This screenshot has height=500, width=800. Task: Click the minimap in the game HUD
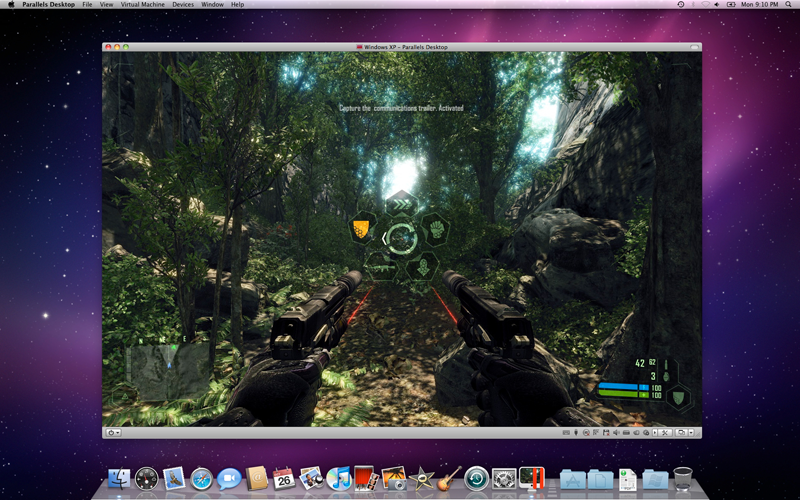[x=167, y=371]
